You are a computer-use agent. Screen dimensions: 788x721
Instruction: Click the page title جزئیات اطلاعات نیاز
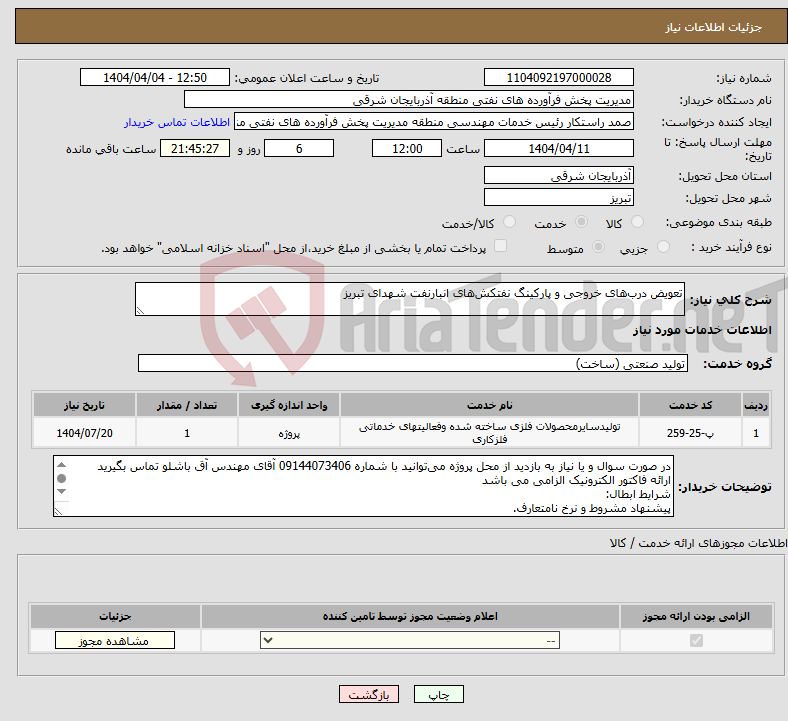point(714,27)
